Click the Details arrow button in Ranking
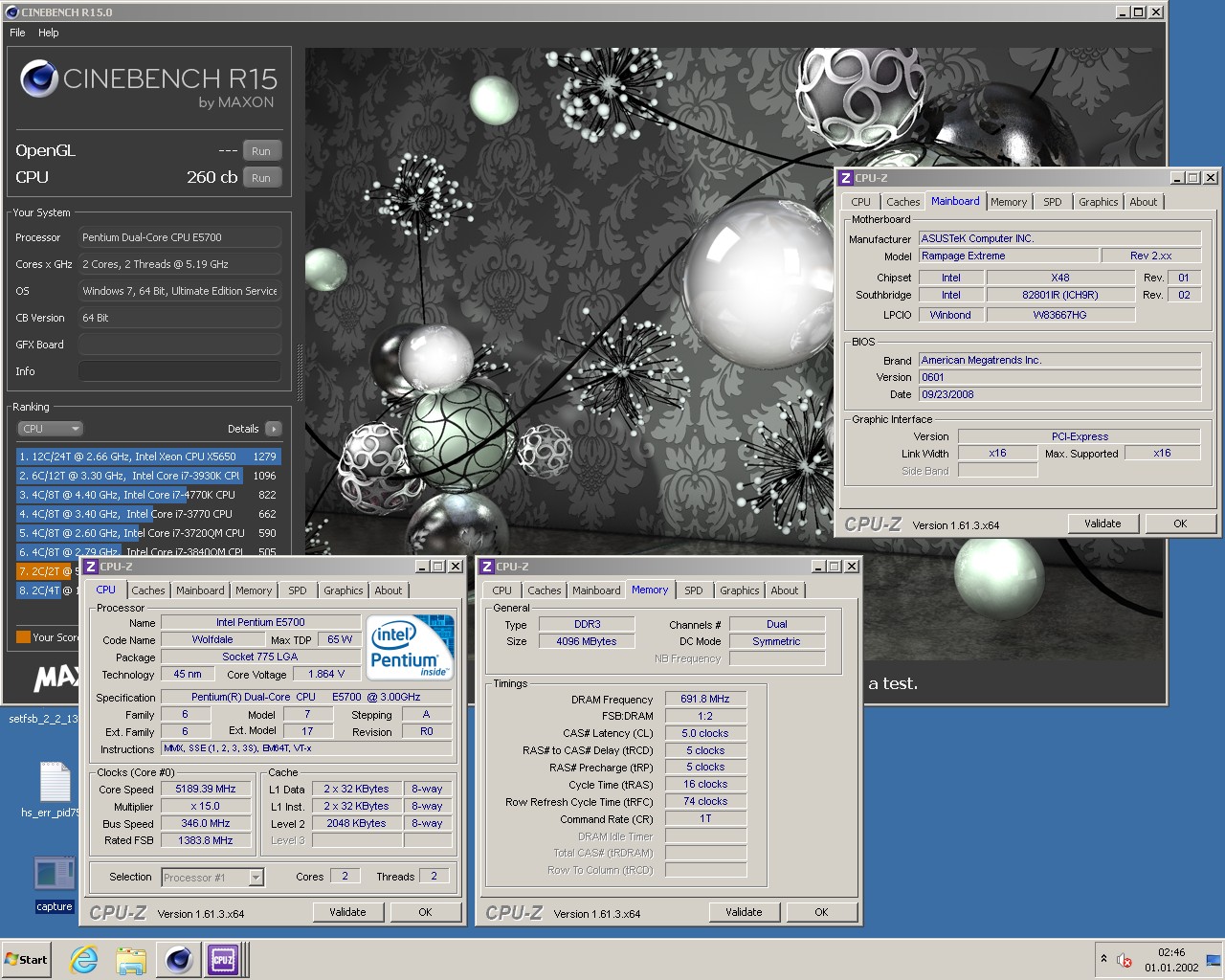This screenshot has height=980, width=1225. tap(274, 429)
